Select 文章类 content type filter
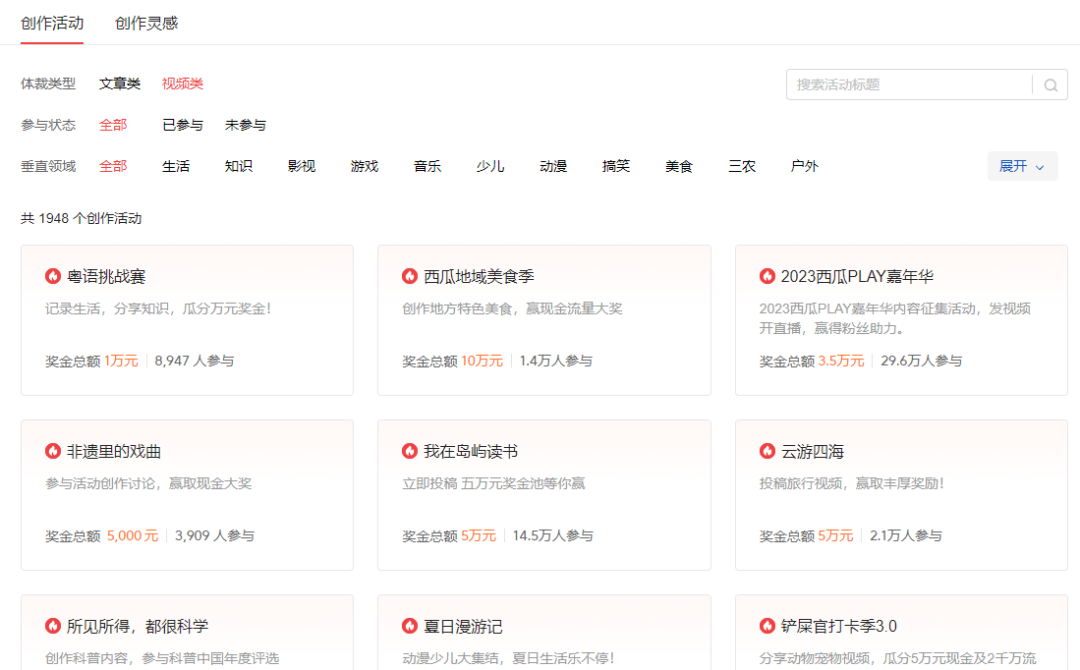Viewport: 1080px width, 670px height. click(x=120, y=84)
